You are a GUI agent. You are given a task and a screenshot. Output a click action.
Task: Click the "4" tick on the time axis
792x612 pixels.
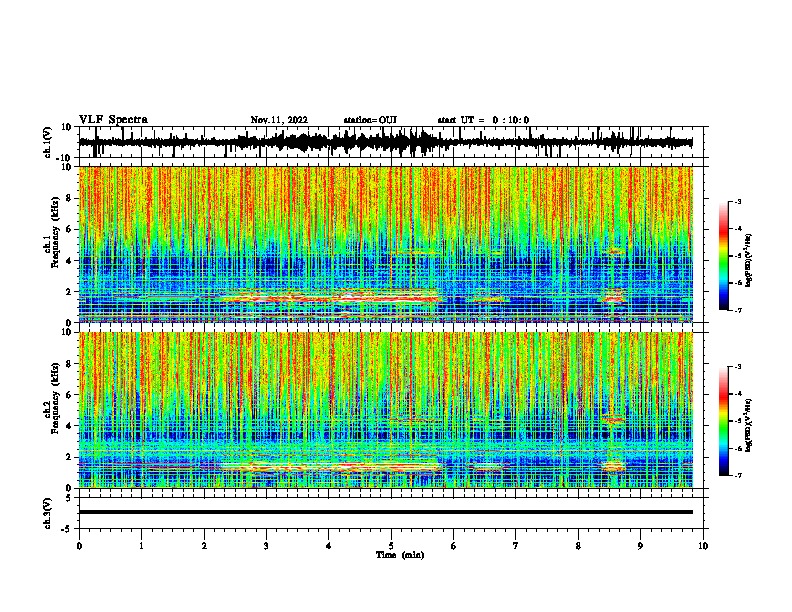pyautogui.click(x=329, y=546)
